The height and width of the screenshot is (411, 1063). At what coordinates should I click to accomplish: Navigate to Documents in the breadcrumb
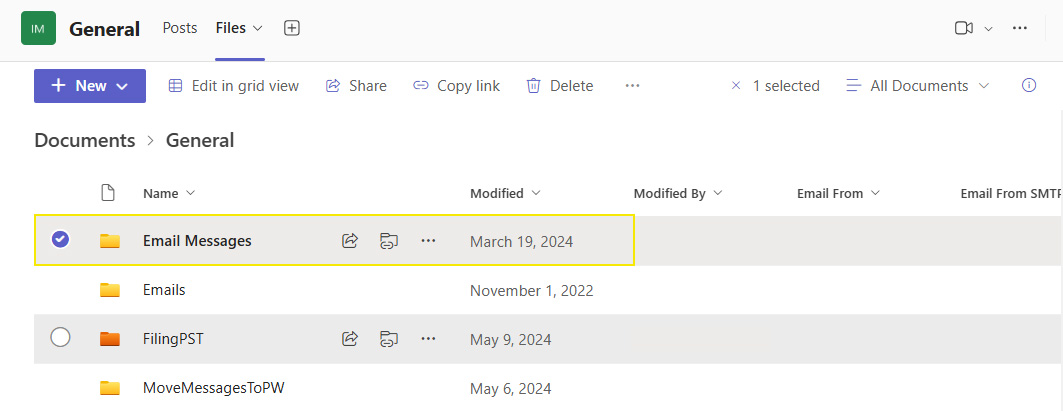tap(85, 141)
